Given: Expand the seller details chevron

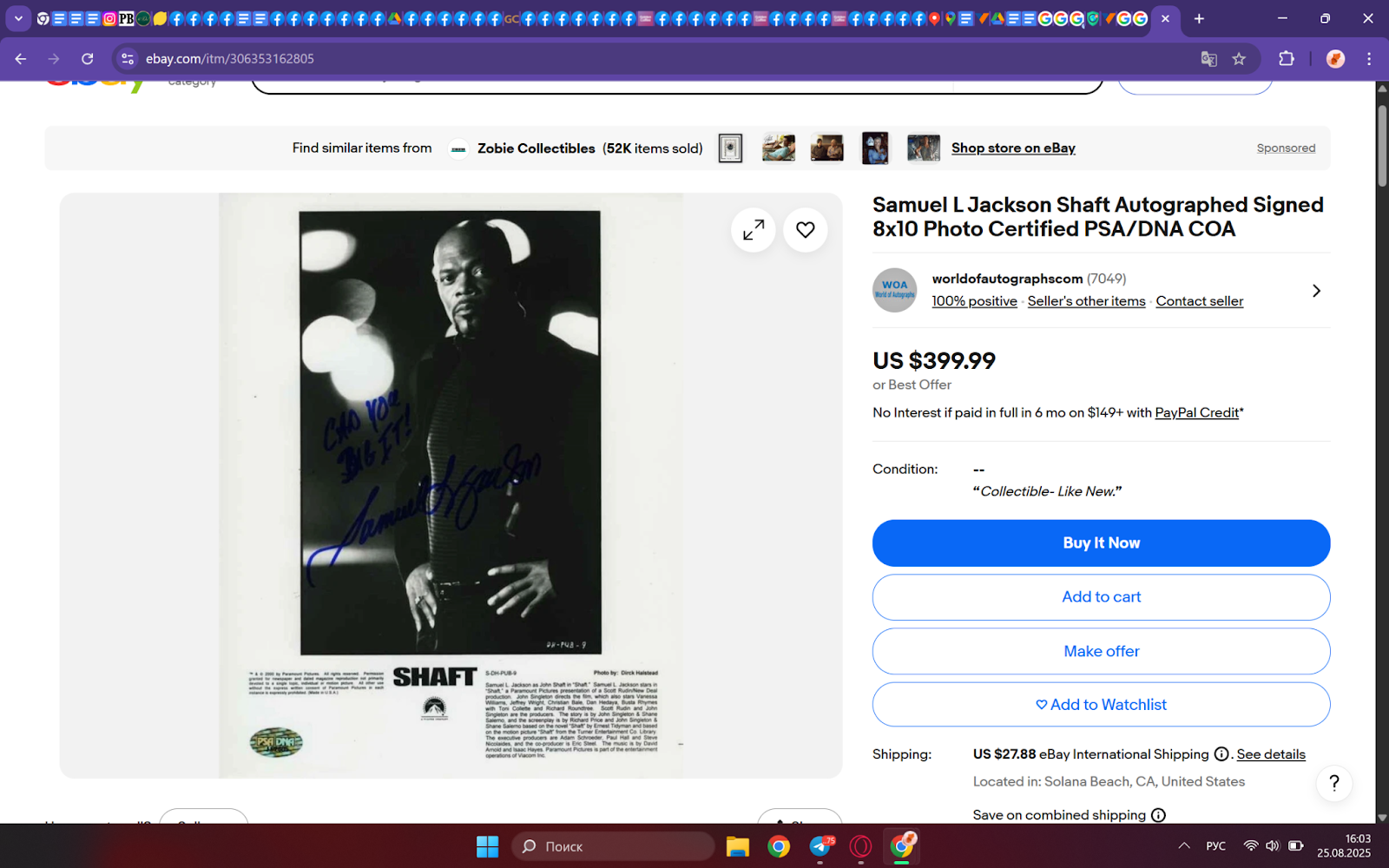Looking at the screenshot, I should pyautogui.click(x=1316, y=291).
